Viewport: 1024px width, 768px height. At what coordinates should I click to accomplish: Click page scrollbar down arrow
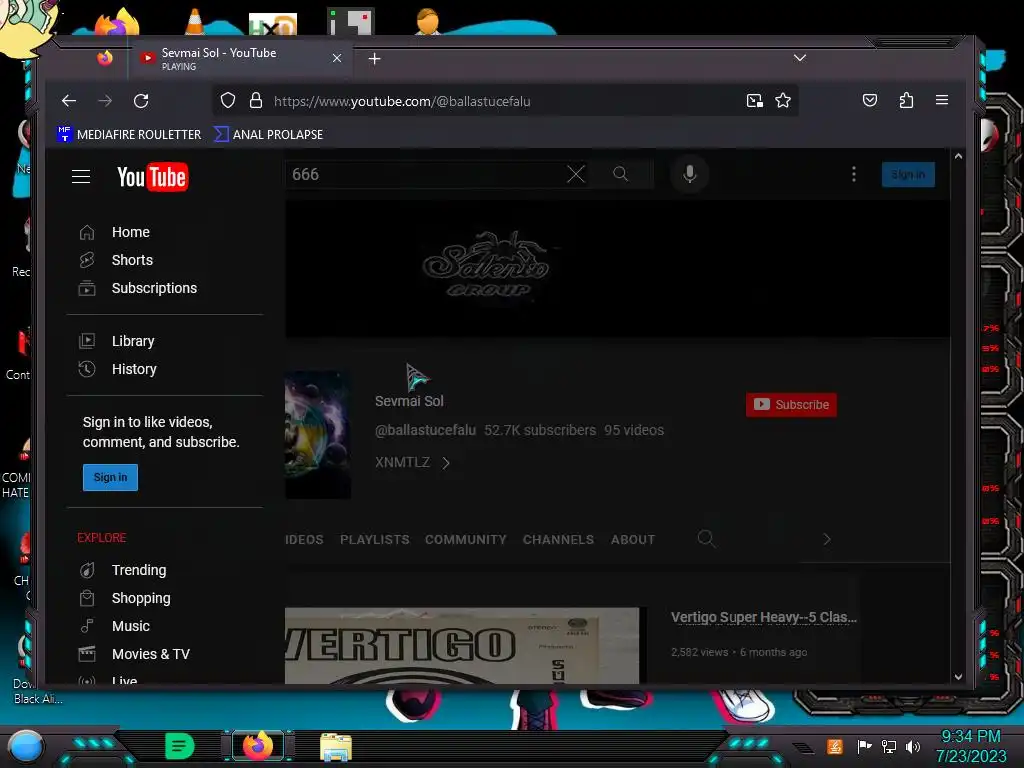958,677
